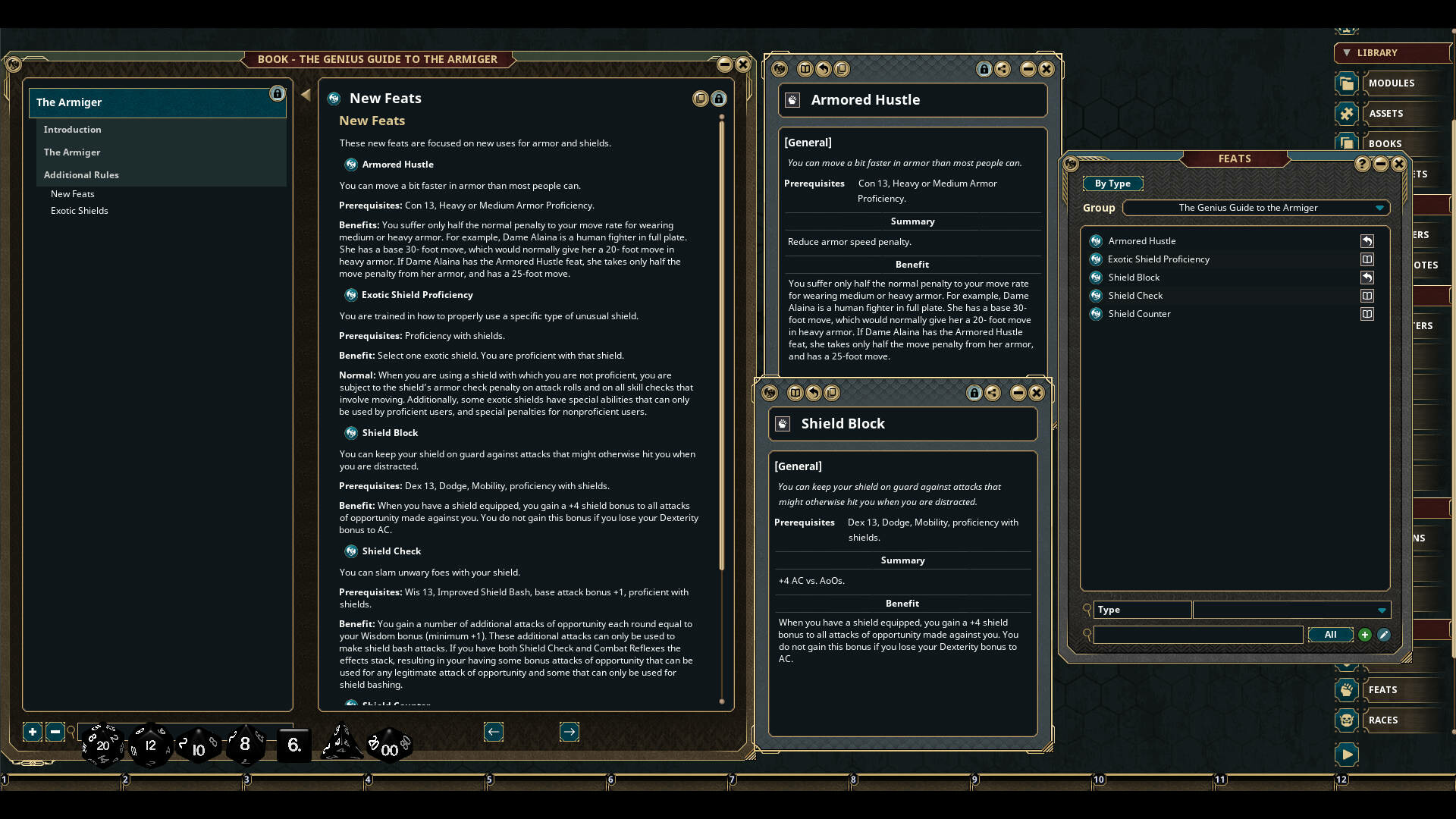Viewport: 1456px width, 819px height.
Task: Roll the d20 die in the dice tray
Action: 103,745
